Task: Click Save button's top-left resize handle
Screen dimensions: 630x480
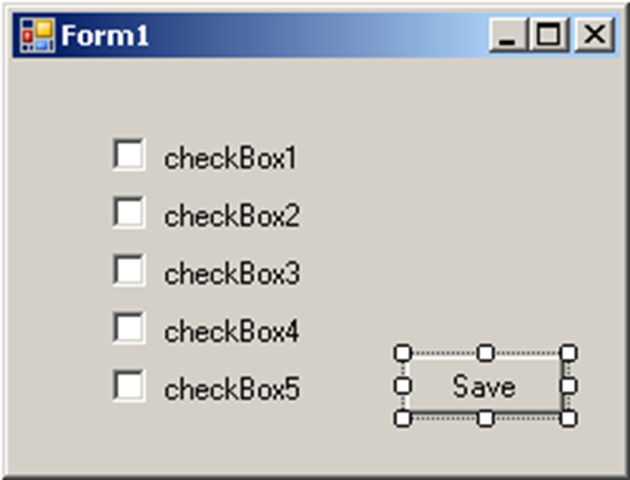Action: point(403,352)
